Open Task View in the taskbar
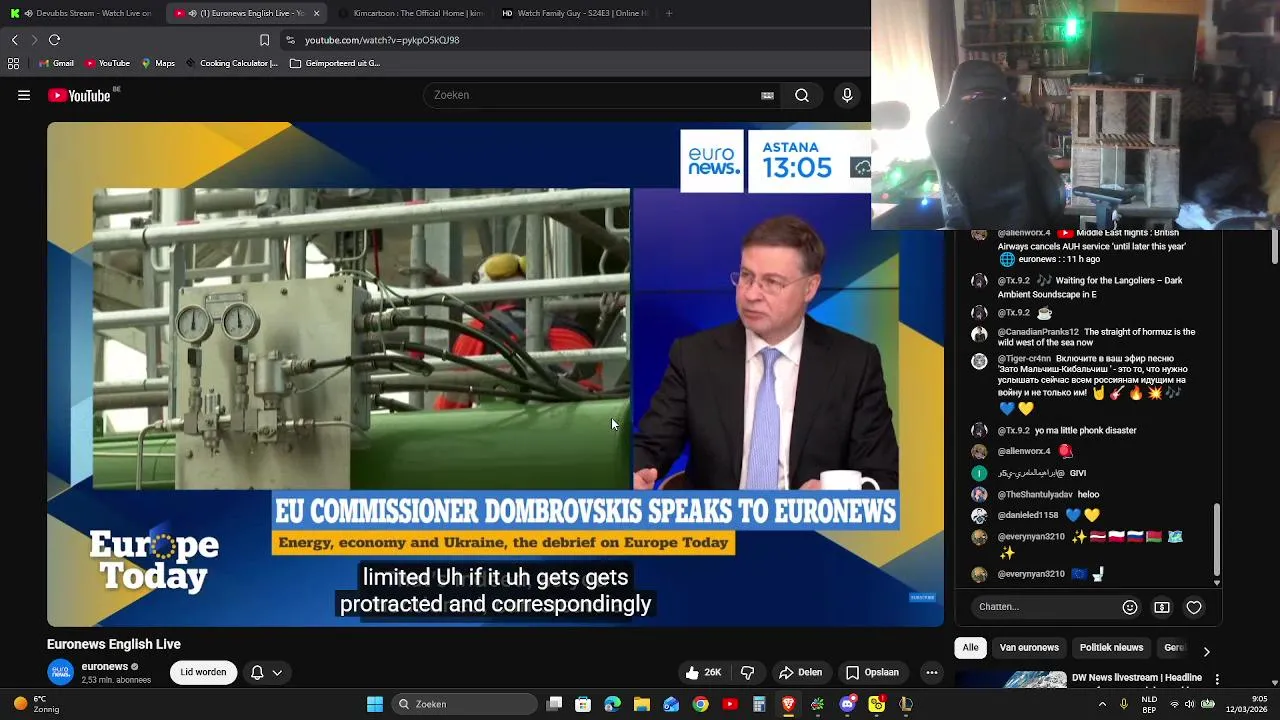 coord(555,704)
